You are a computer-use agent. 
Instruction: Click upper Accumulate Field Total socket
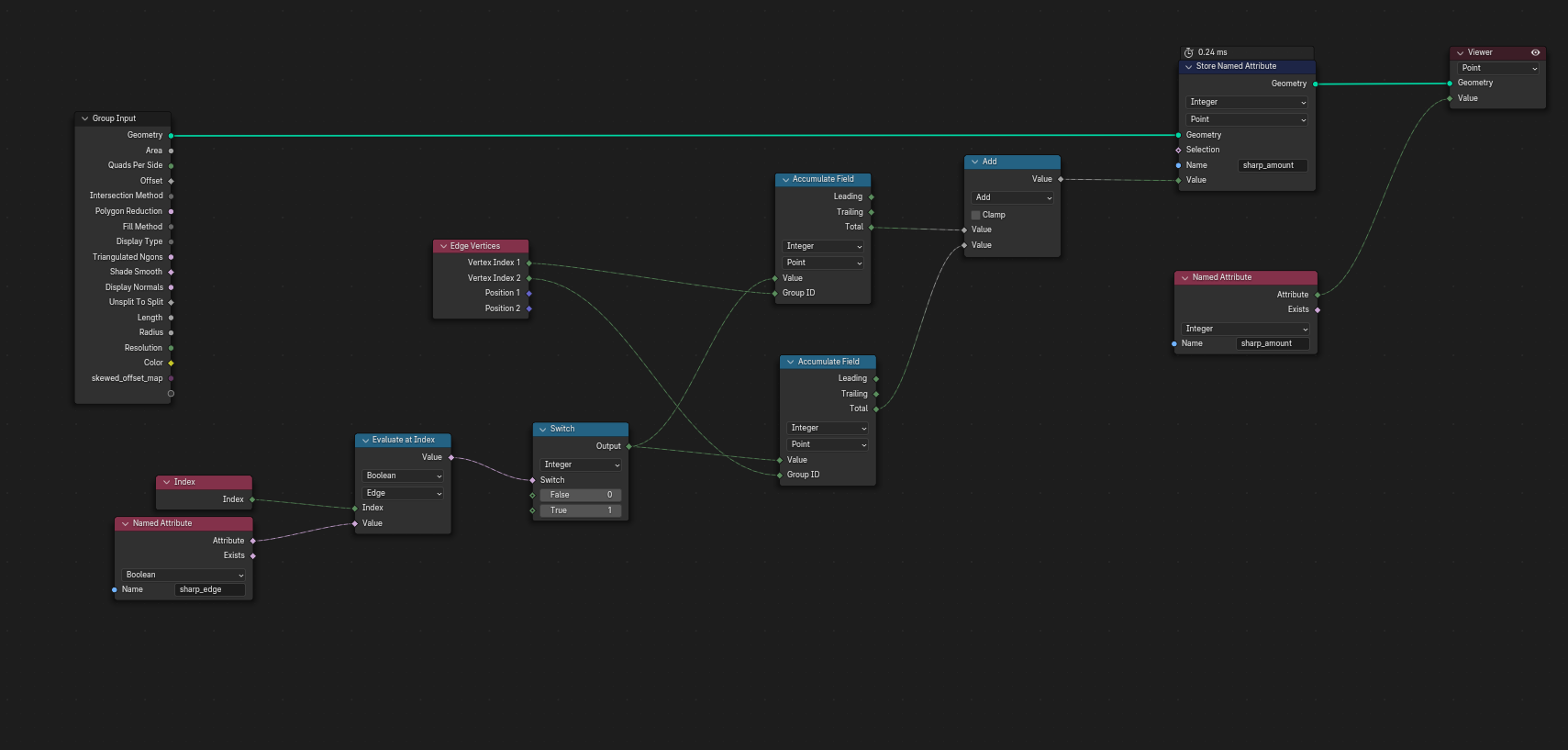pos(872,227)
